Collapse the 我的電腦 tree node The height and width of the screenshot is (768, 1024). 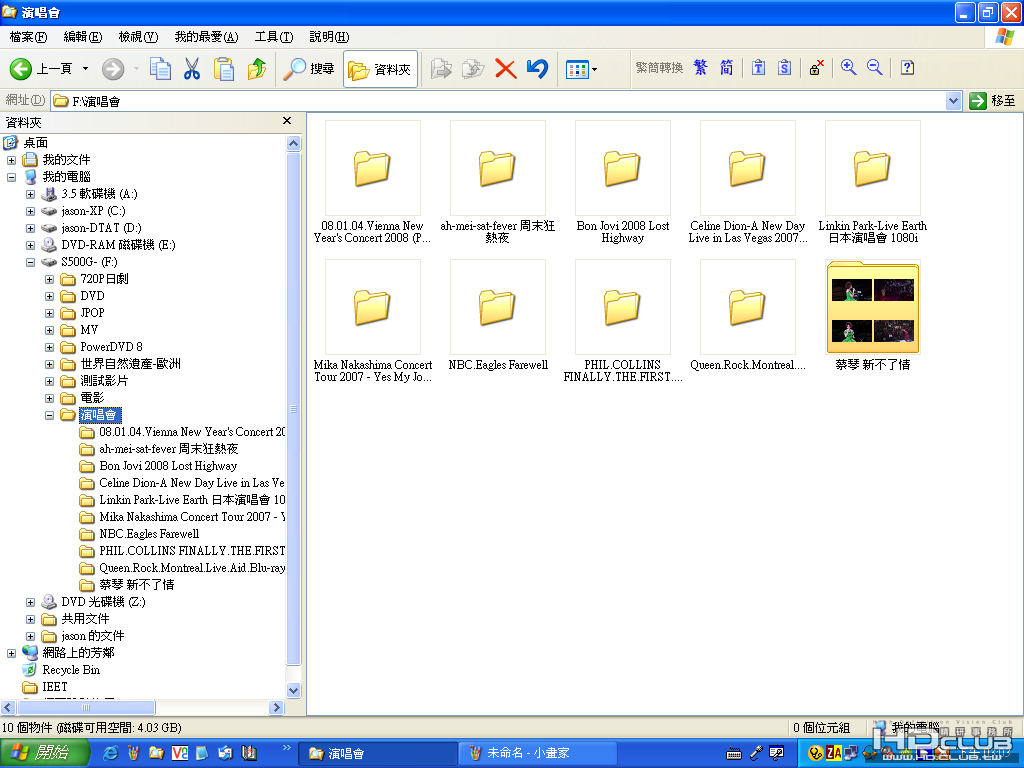[12, 177]
